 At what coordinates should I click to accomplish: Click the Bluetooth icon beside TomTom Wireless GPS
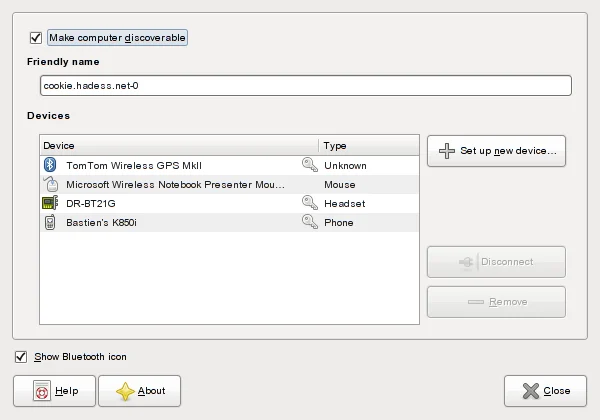point(50,165)
